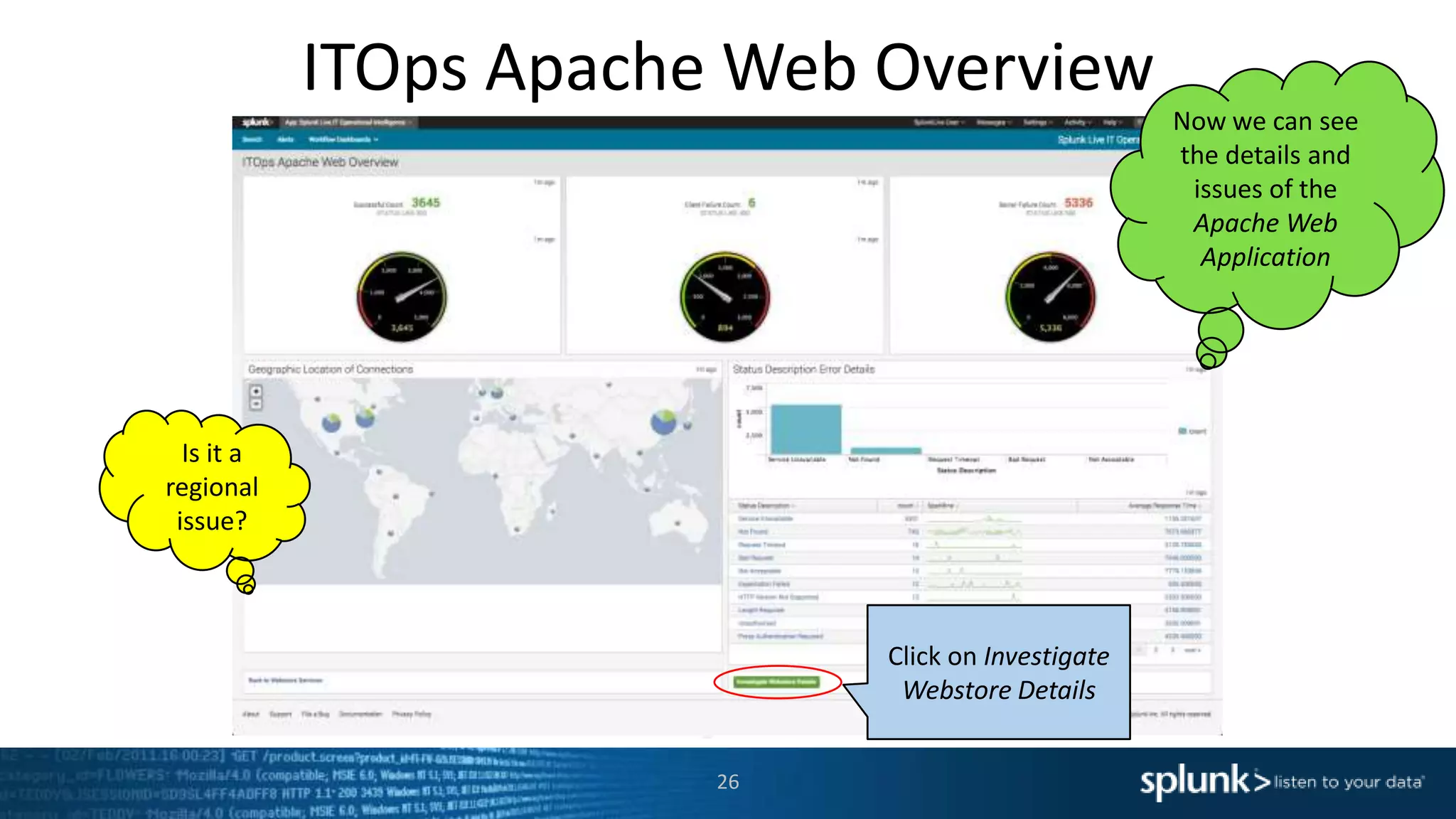Click the Bad Request table row

point(970,558)
